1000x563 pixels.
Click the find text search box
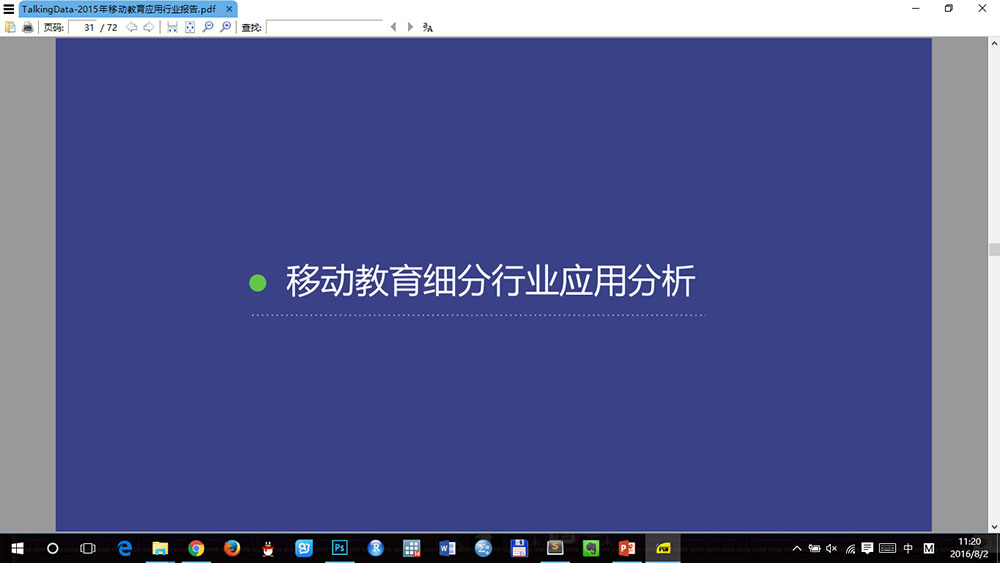point(324,27)
